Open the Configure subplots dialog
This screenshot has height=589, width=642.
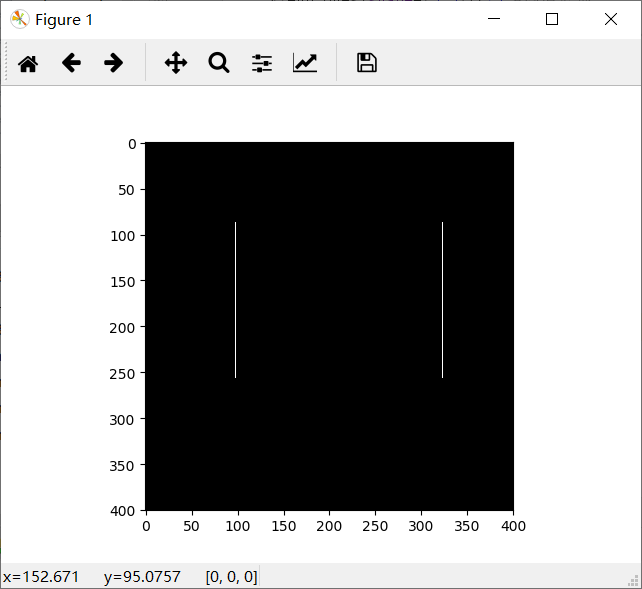262,63
